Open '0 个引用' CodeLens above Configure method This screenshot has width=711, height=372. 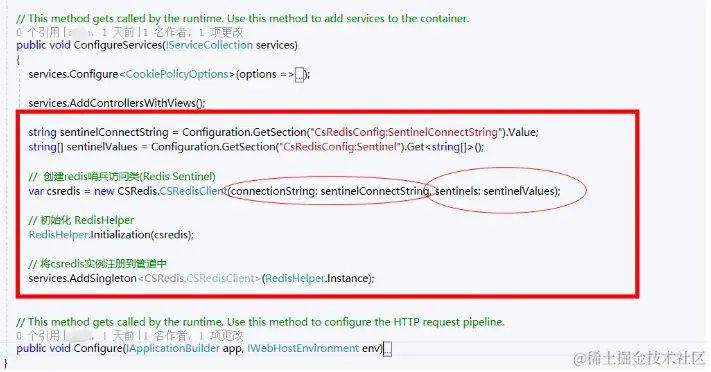38,336
